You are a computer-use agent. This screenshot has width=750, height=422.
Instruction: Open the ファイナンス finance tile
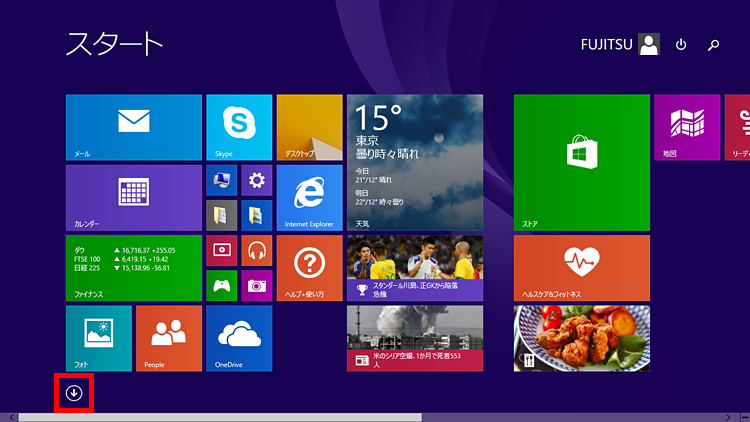pos(134,268)
